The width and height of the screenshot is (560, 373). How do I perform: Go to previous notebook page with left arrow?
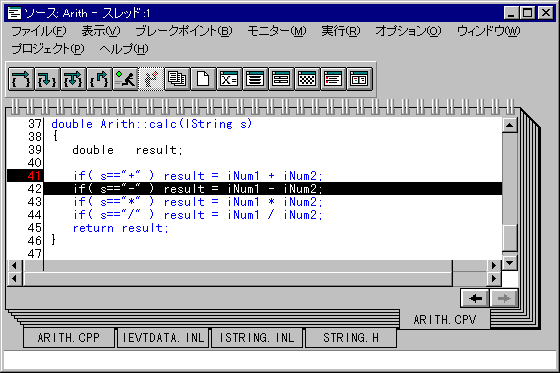point(475,298)
